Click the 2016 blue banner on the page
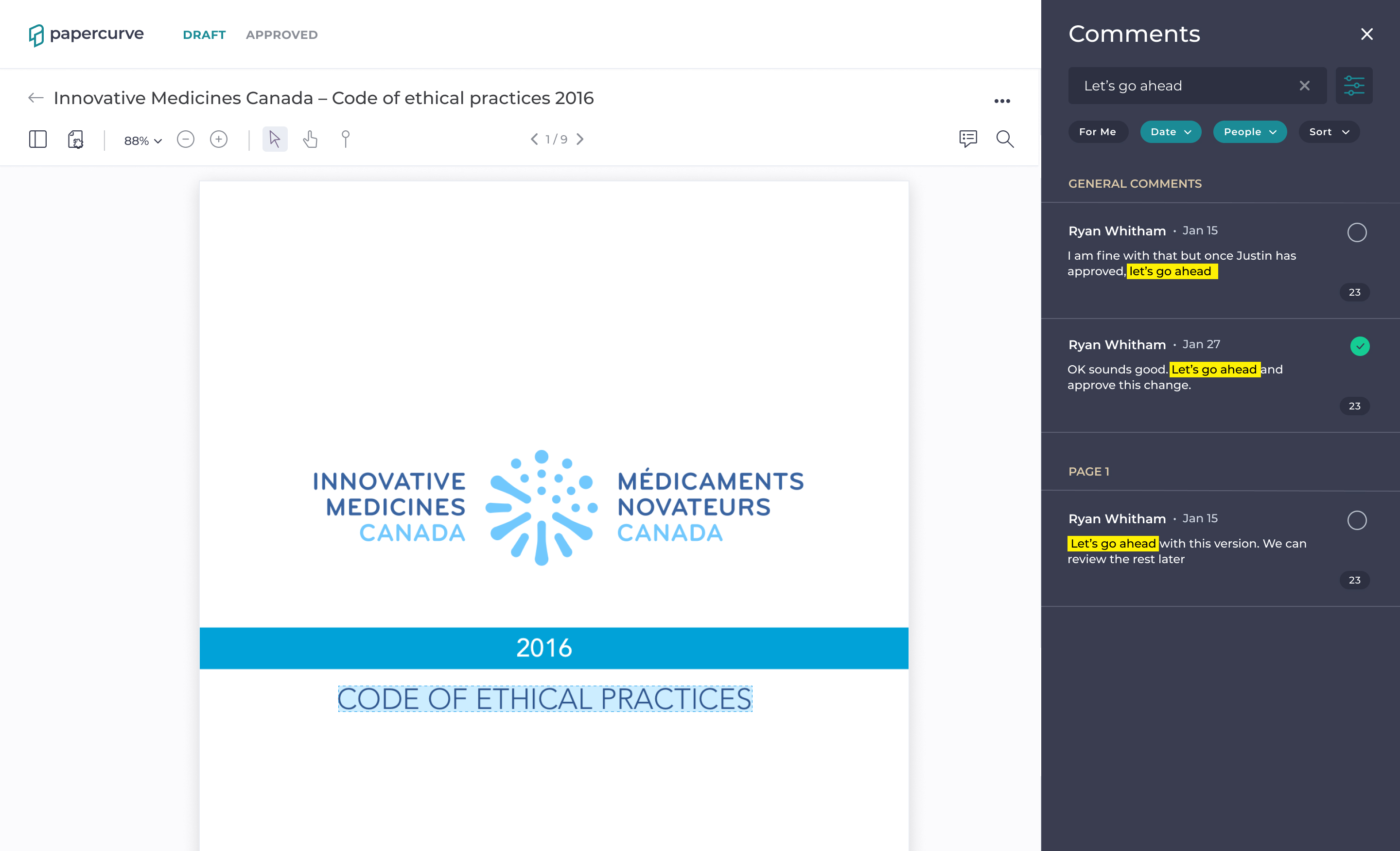Viewport: 1400px width, 851px height. [x=554, y=648]
